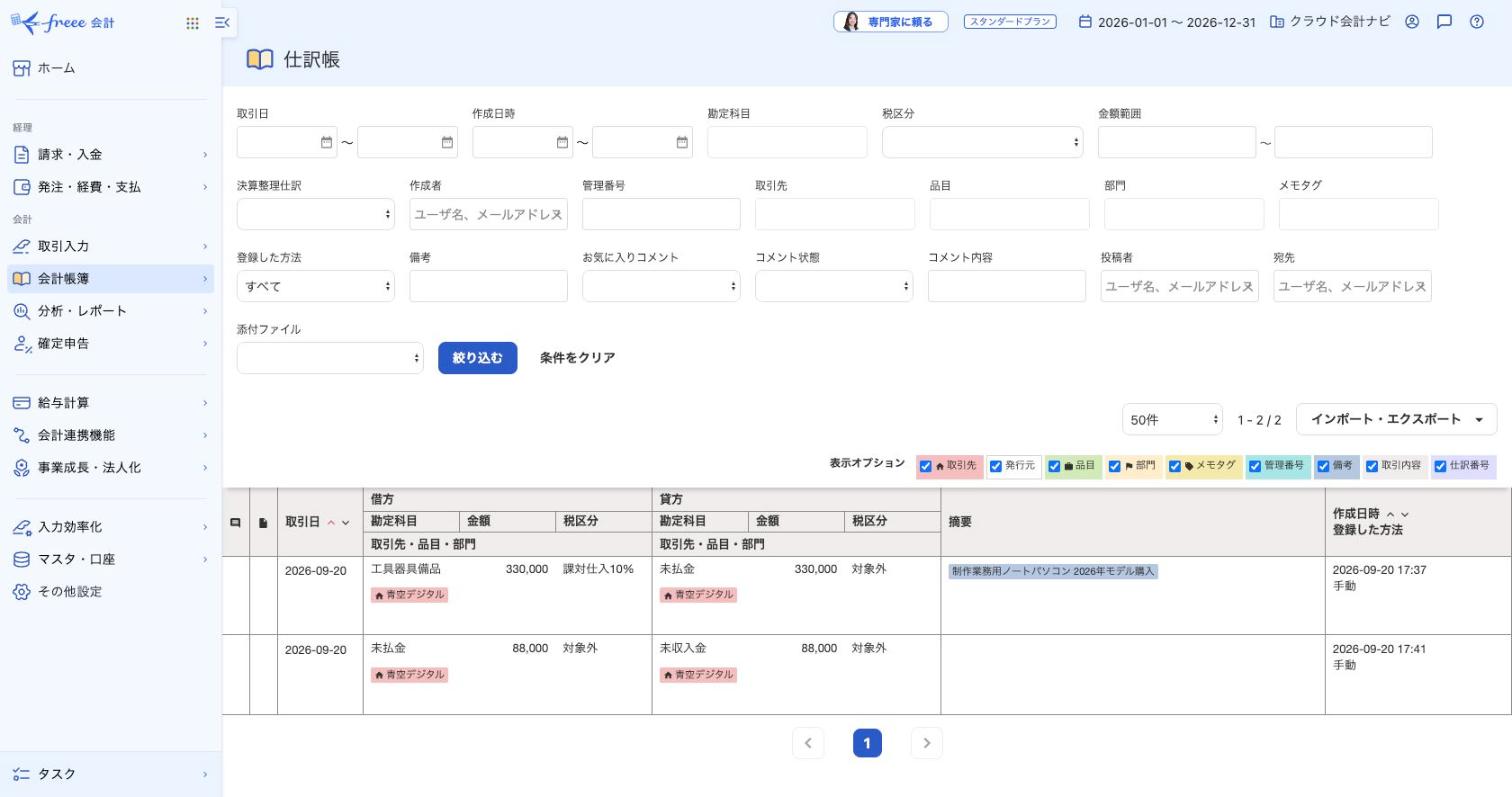Click the 仕訳帳 book icon in header

click(x=259, y=59)
